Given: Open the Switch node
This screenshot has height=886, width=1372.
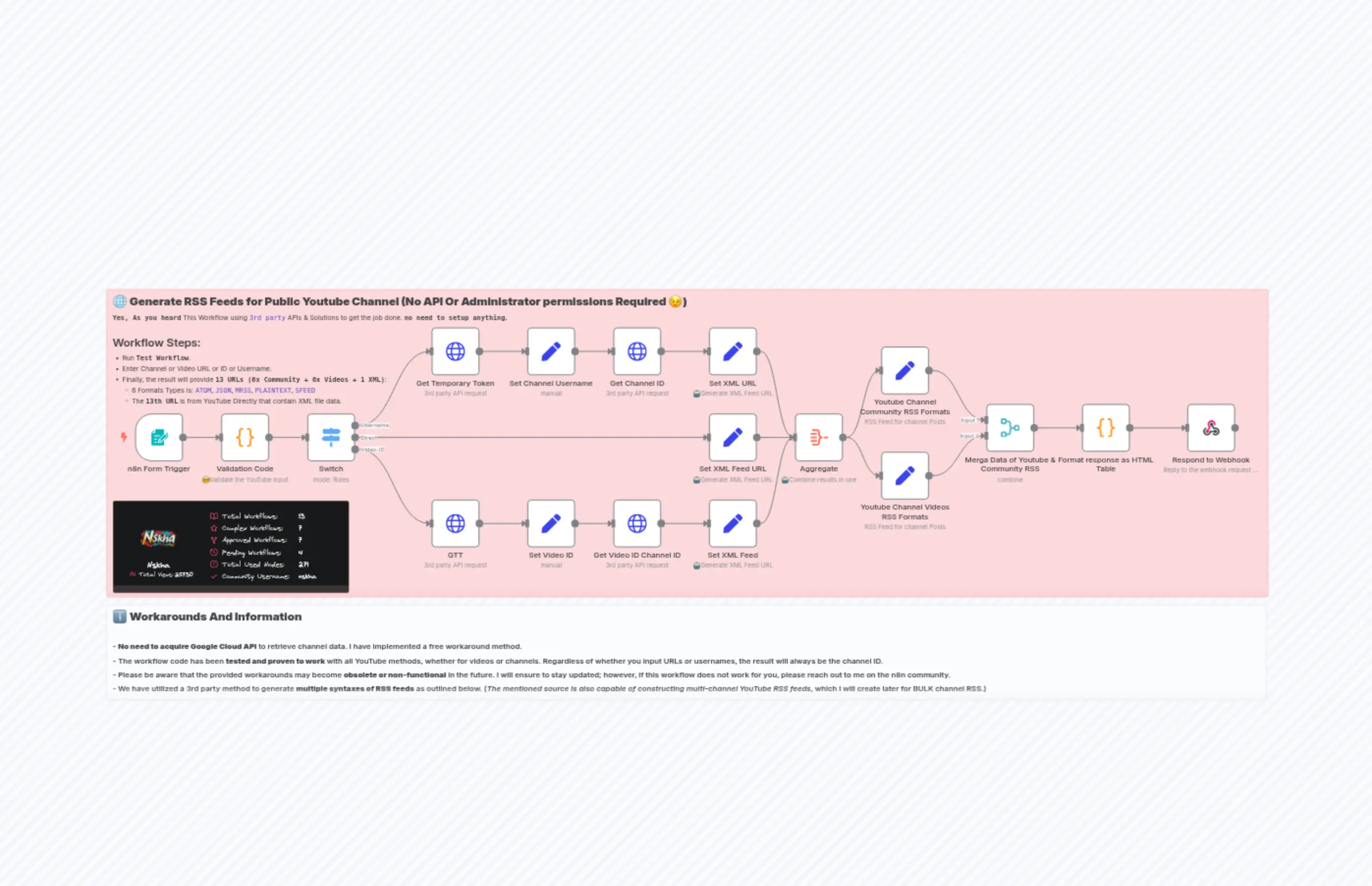Looking at the screenshot, I should click(330, 437).
